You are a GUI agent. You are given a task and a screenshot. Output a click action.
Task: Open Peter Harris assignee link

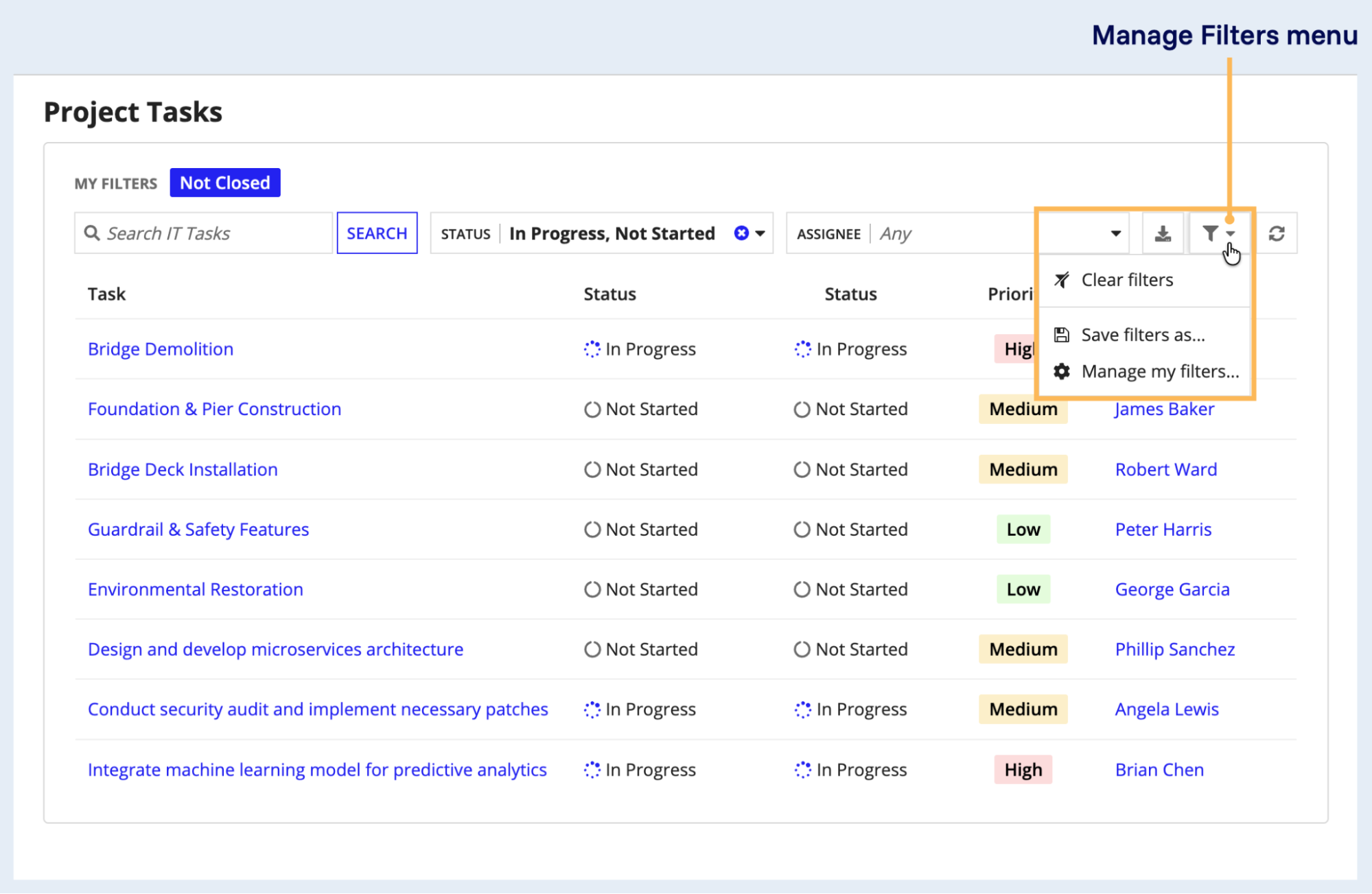tap(1163, 529)
